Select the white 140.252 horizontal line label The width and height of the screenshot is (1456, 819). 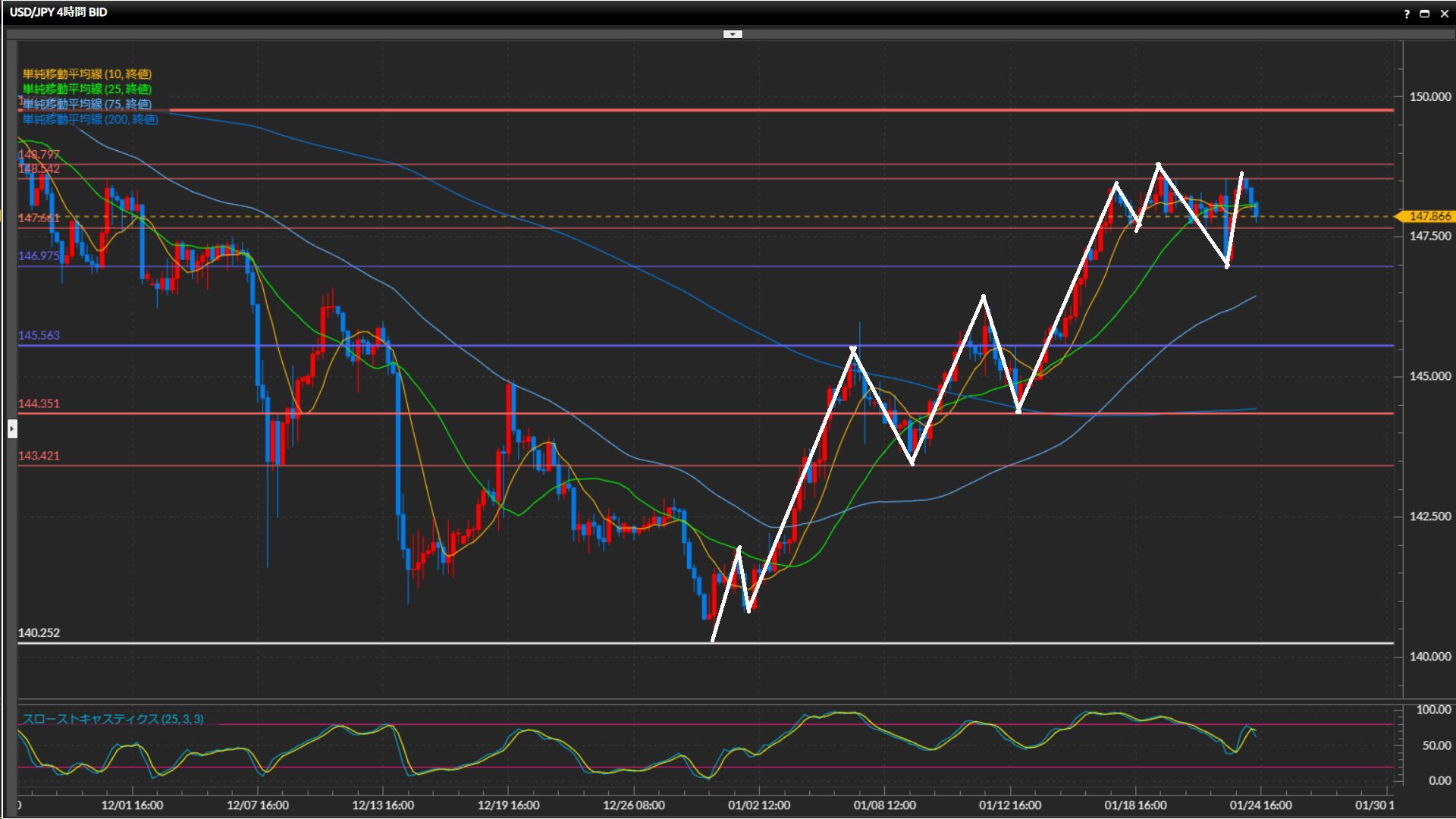(39, 632)
